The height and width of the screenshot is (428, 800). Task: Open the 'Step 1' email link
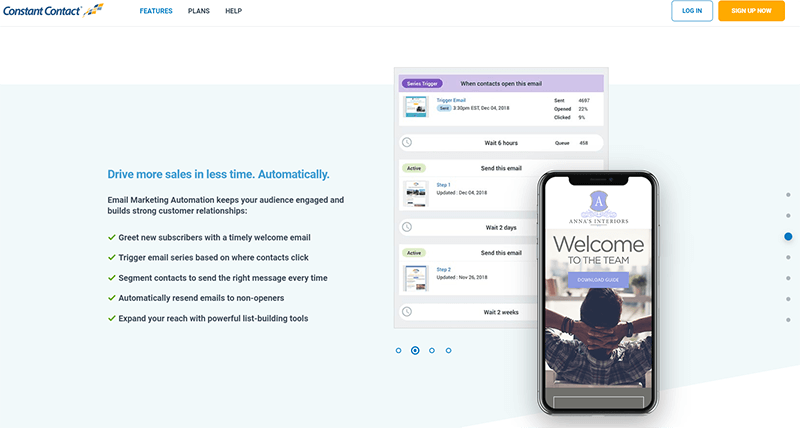coord(443,185)
